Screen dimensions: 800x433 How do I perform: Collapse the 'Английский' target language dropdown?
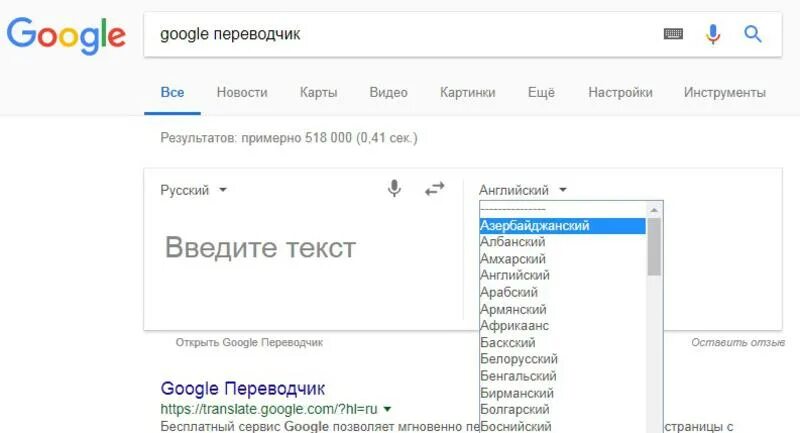(523, 190)
